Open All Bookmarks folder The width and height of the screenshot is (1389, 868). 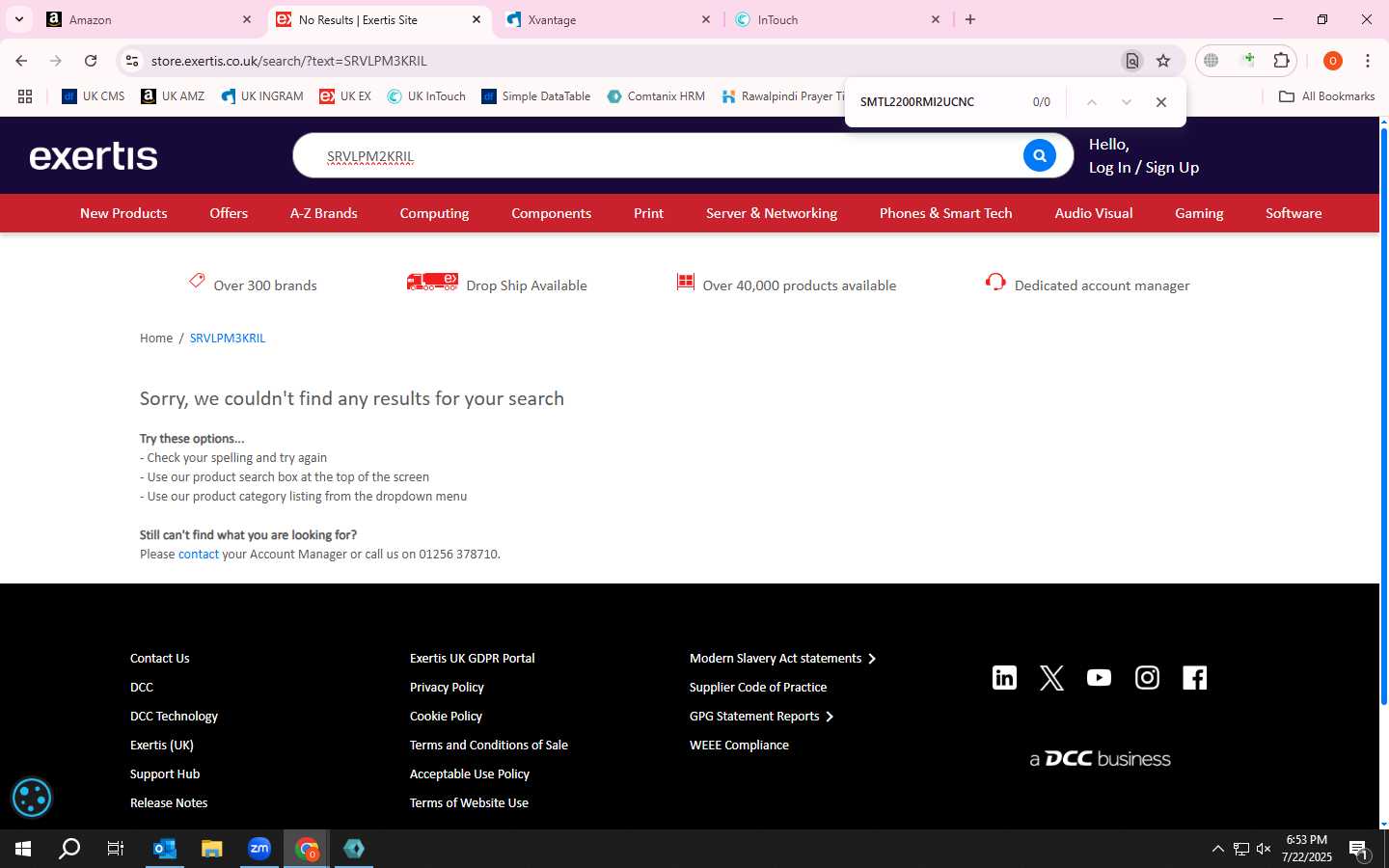[x=1327, y=96]
